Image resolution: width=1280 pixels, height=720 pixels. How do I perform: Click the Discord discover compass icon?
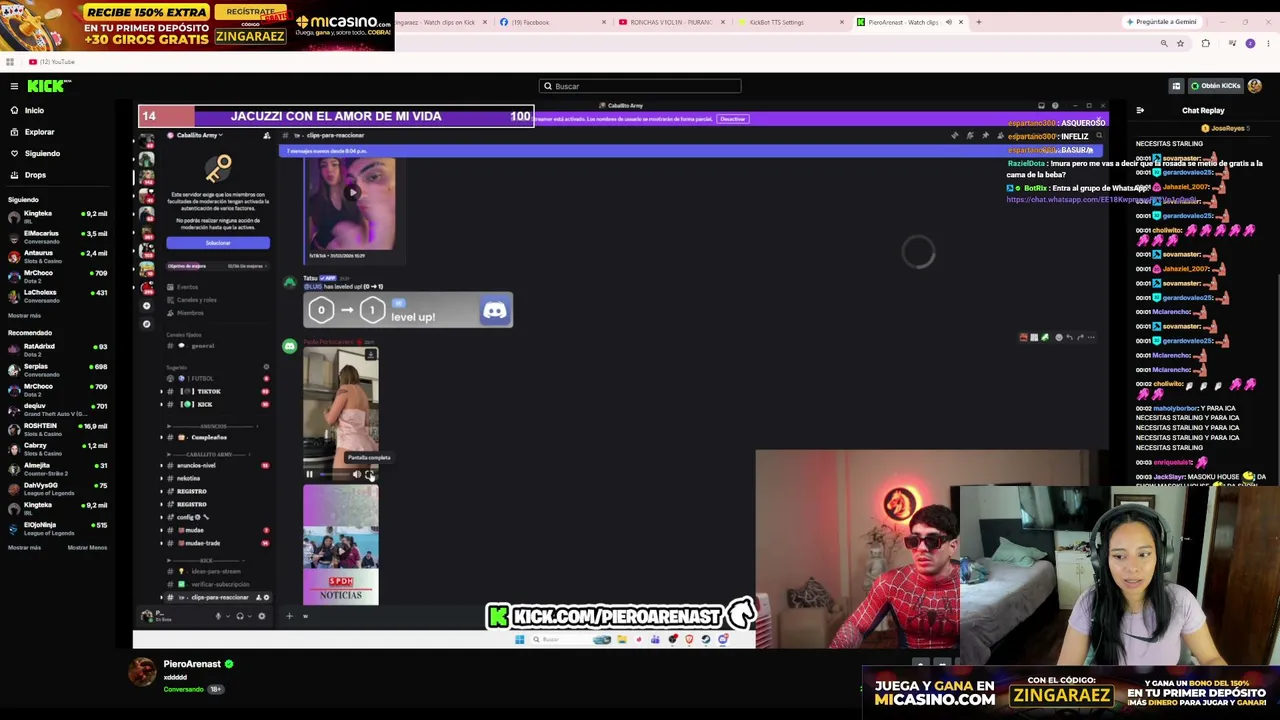(147, 323)
